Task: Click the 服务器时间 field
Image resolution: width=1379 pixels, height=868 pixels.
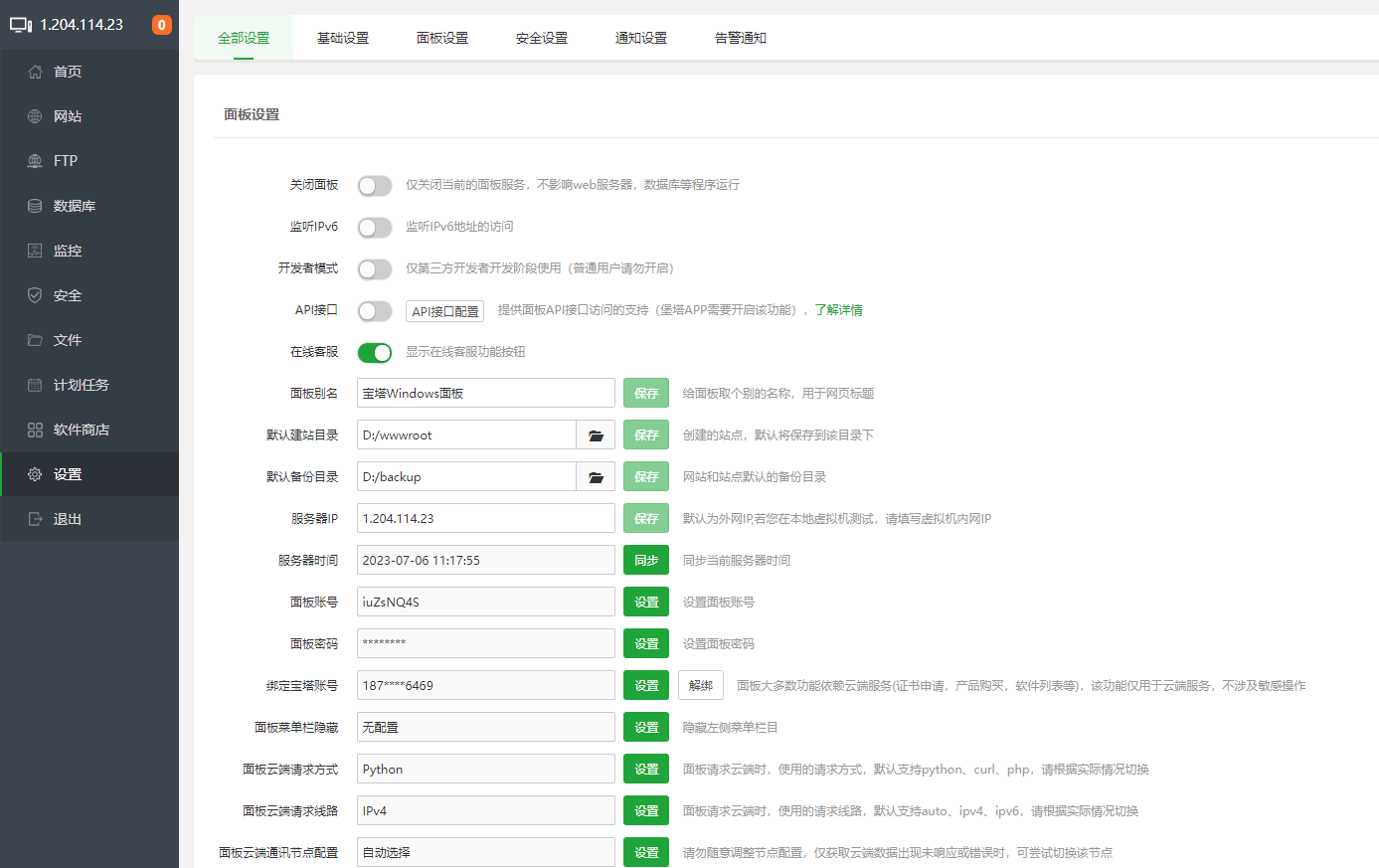Action: [486, 561]
